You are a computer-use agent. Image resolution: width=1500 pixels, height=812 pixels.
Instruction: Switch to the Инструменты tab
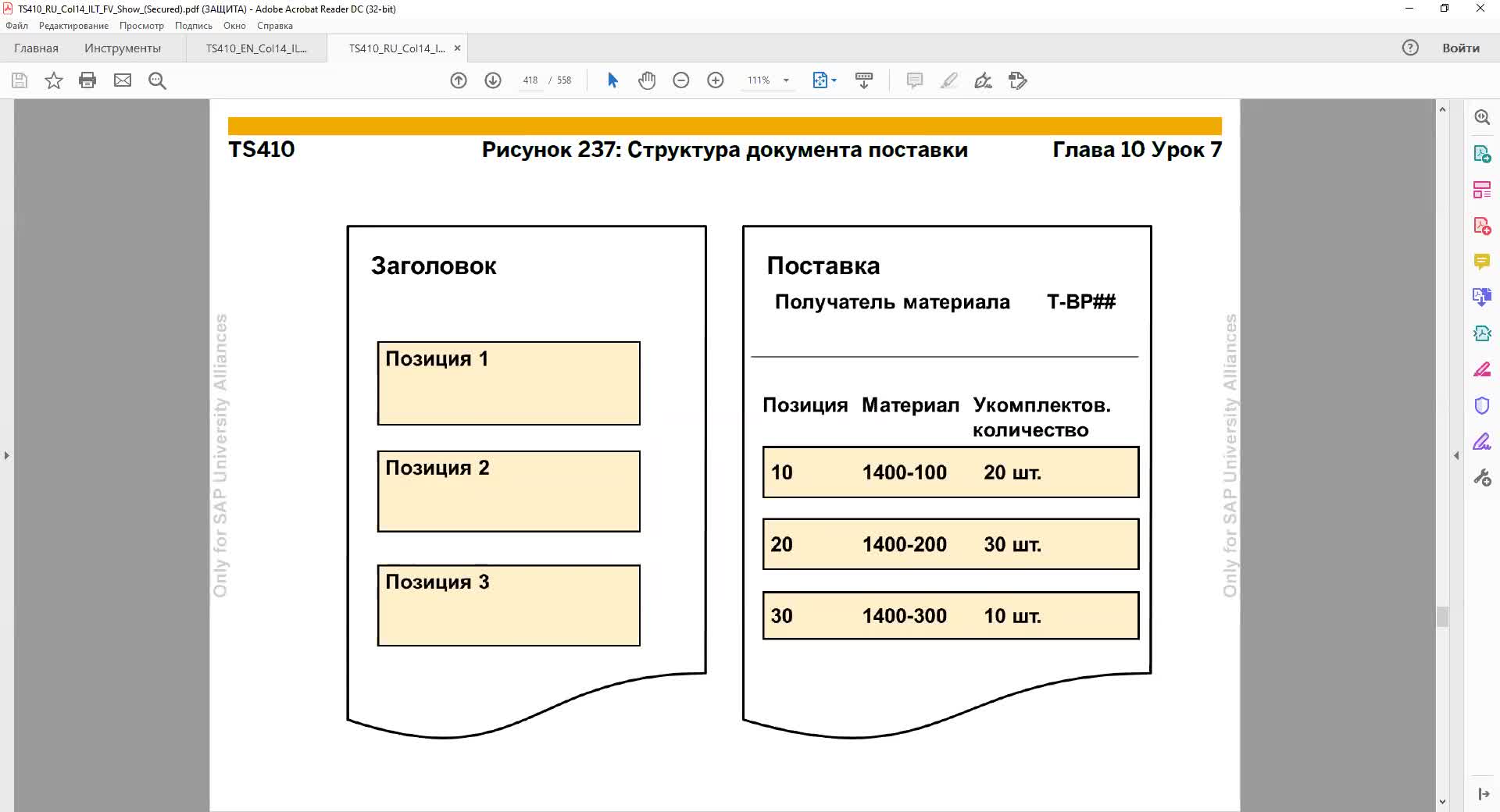pyautogui.click(x=123, y=48)
